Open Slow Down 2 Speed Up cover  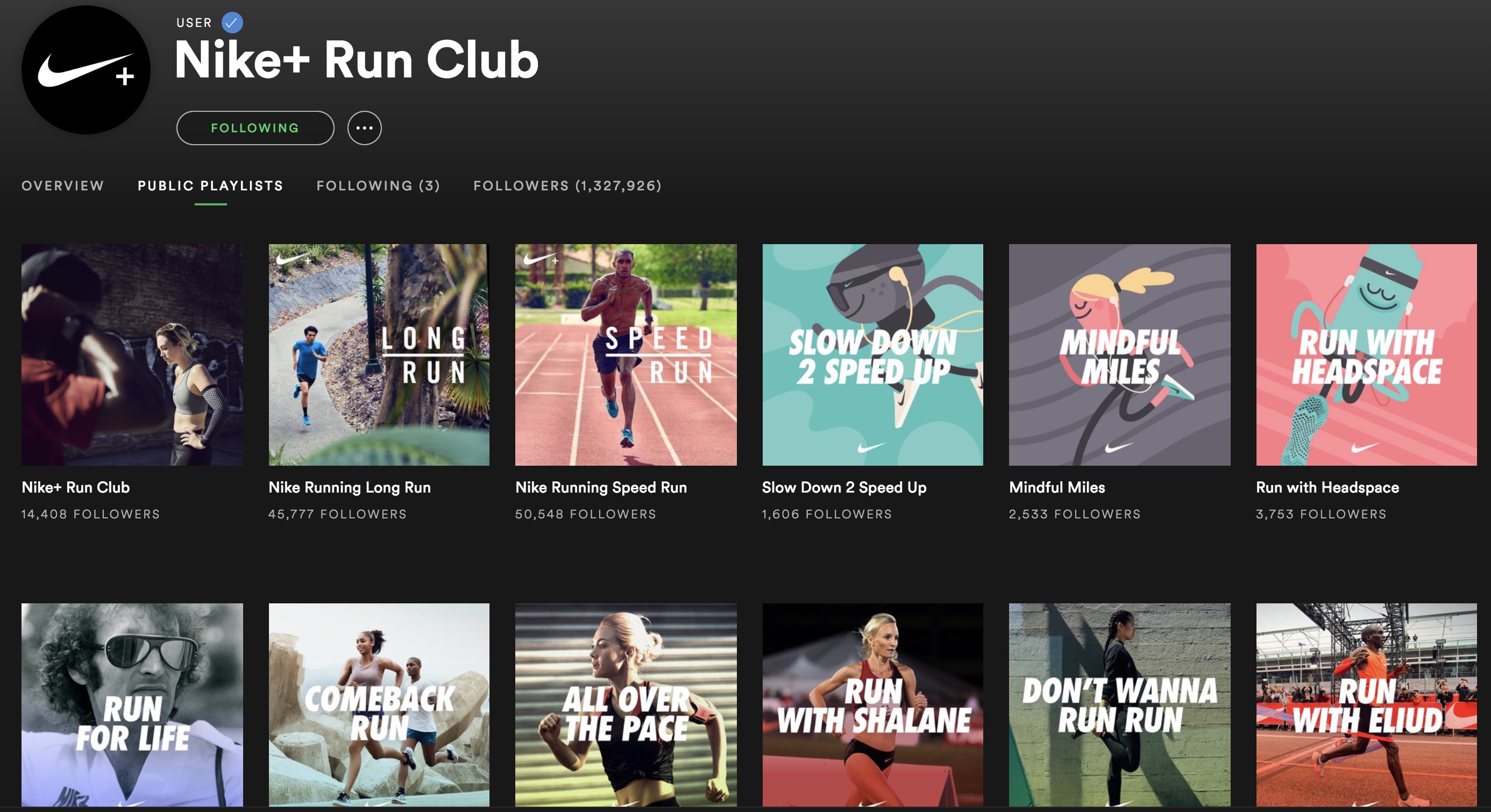pos(873,355)
